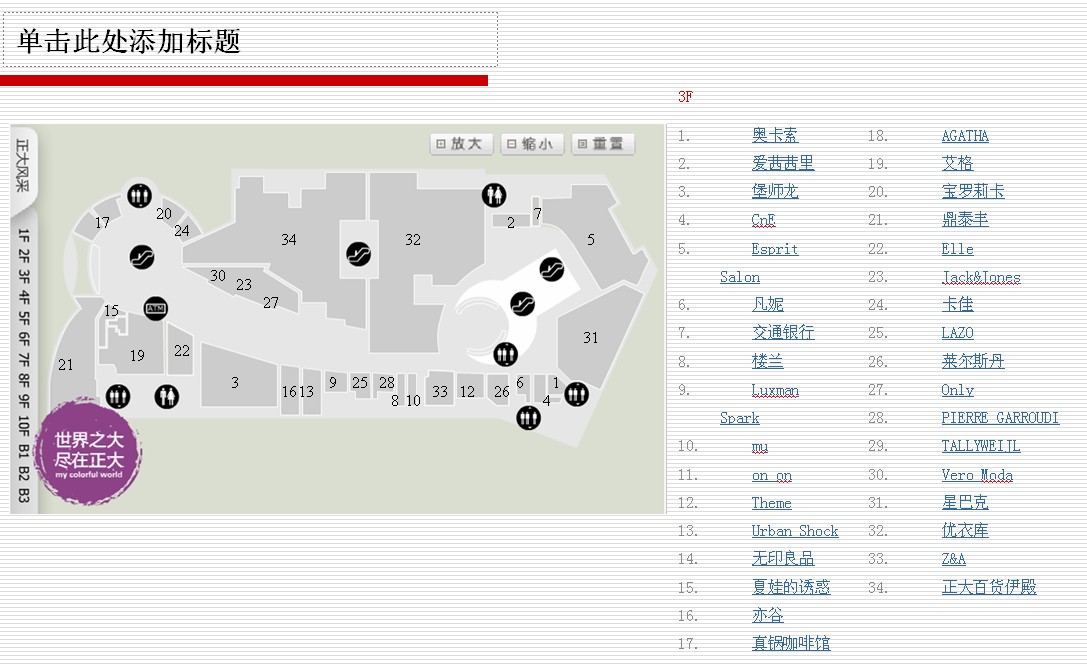Follow the Urban Shock store link

pyautogui.click(x=794, y=531)
